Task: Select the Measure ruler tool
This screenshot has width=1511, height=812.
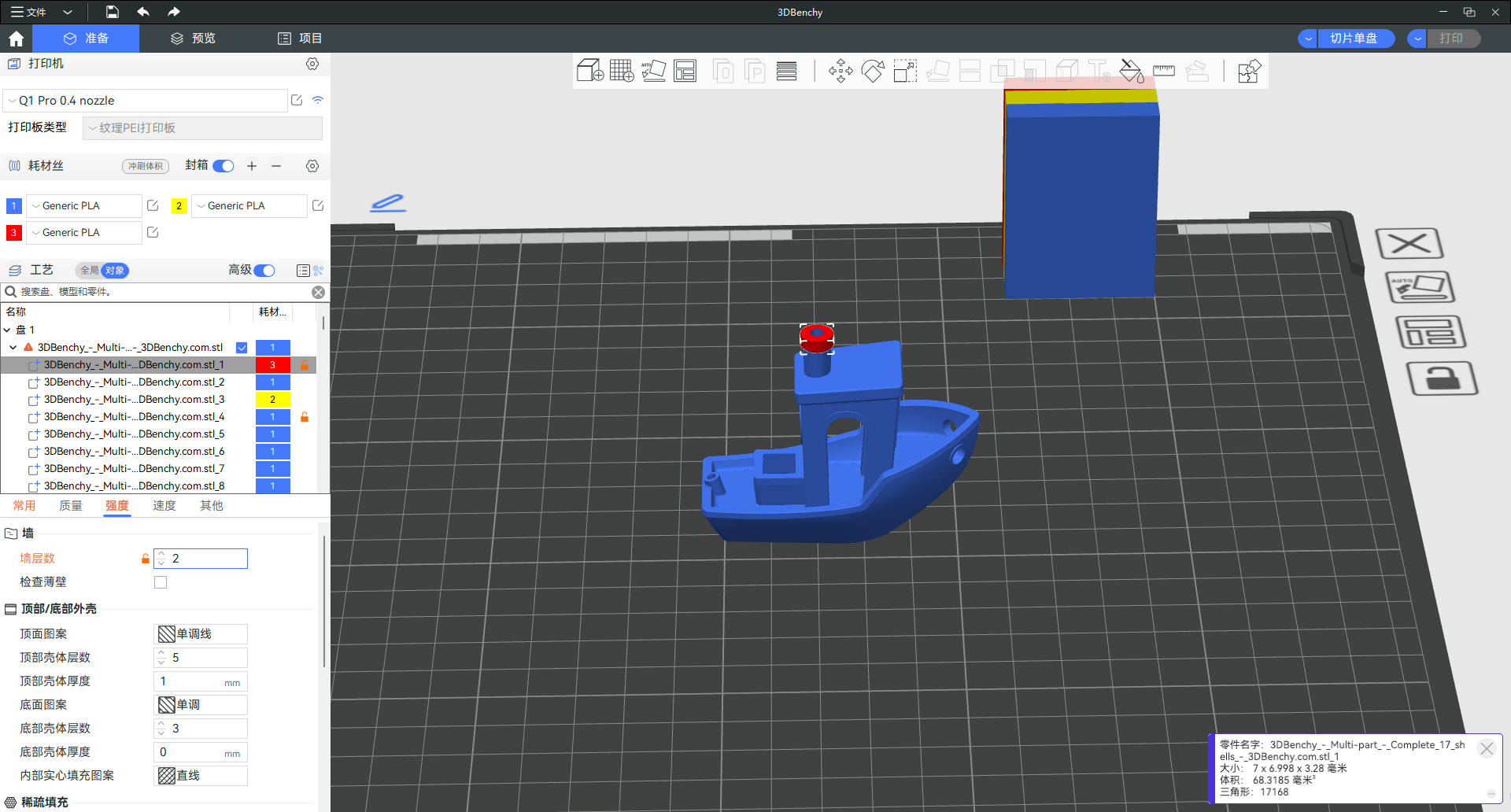Action: [1163, 71]
